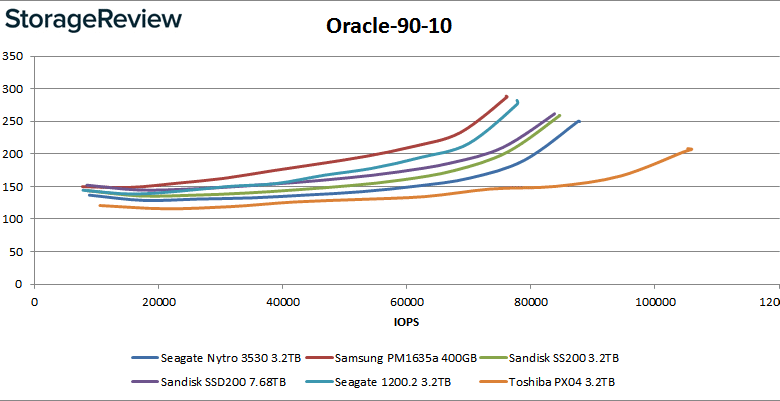Click the 20000 x-axis value

158,301
